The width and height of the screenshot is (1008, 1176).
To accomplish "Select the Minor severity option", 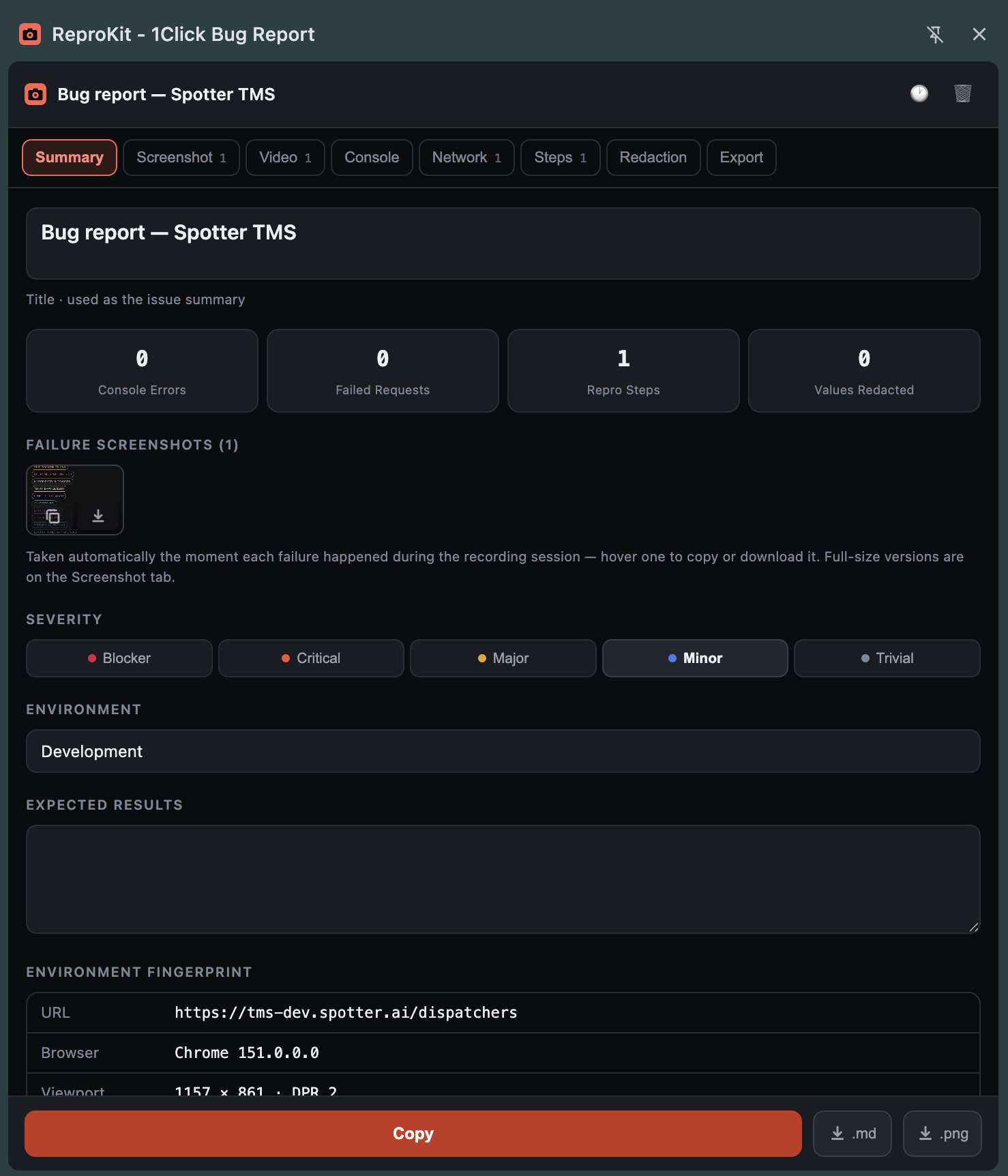I will coord(695,658).
